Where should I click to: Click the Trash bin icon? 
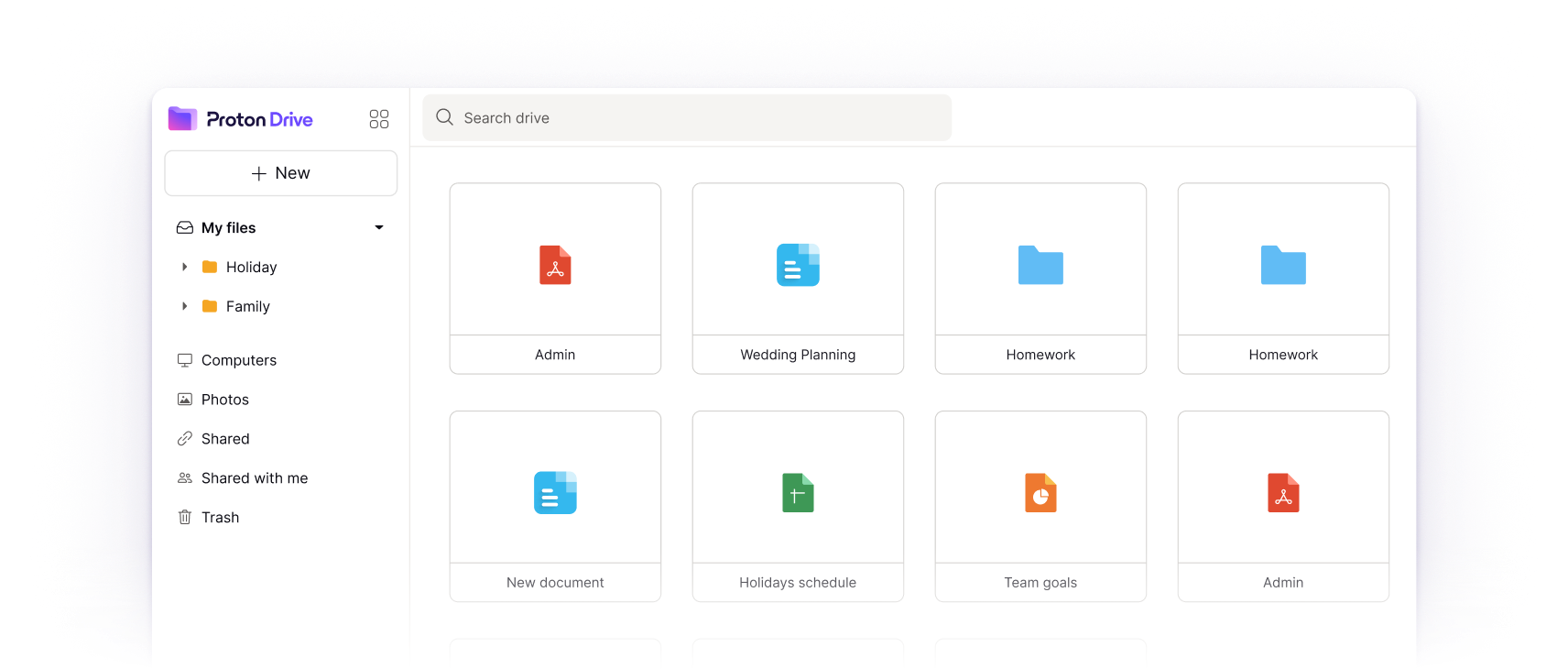coord(185,517)
